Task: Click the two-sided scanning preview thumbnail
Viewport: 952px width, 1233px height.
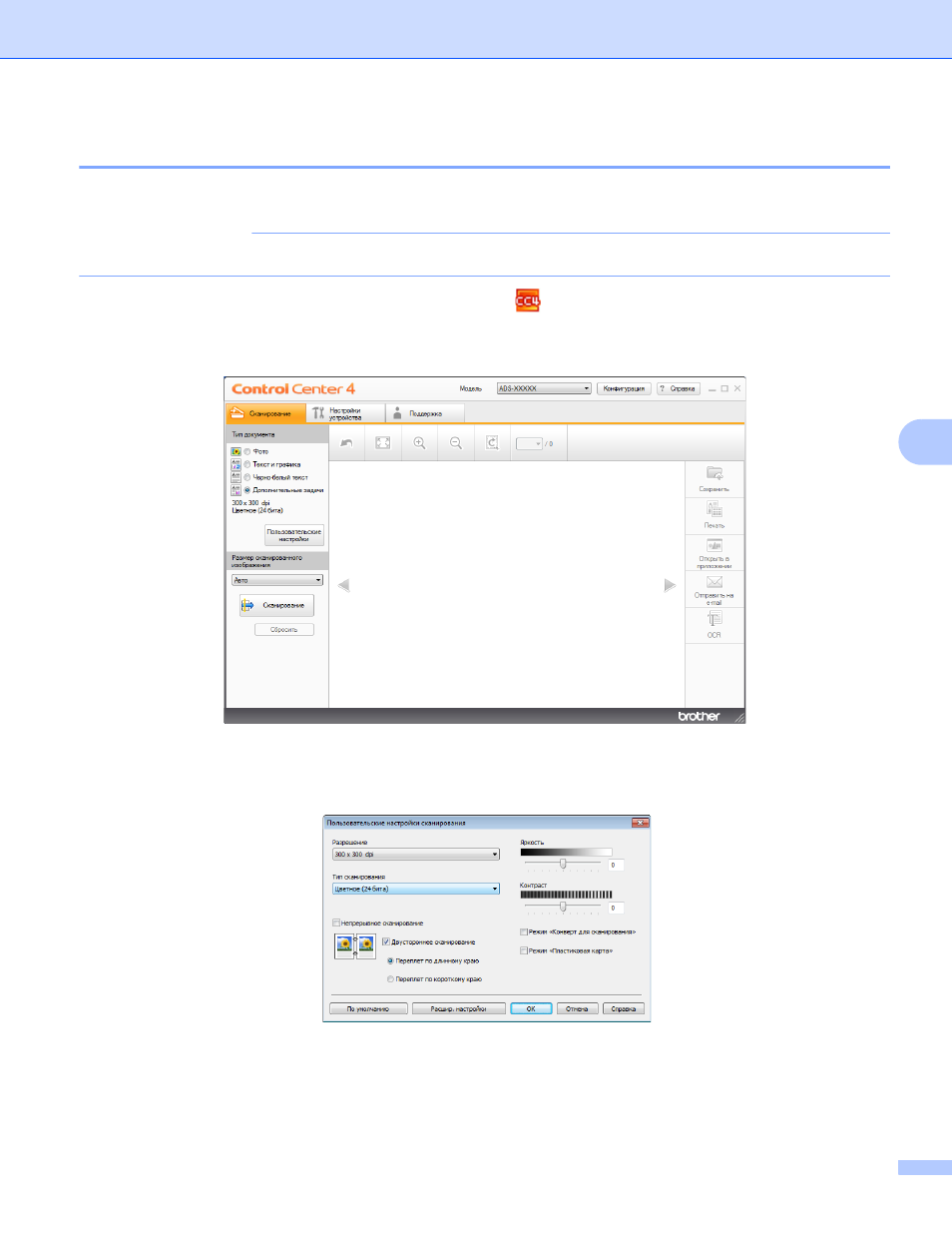Action: 355,946
